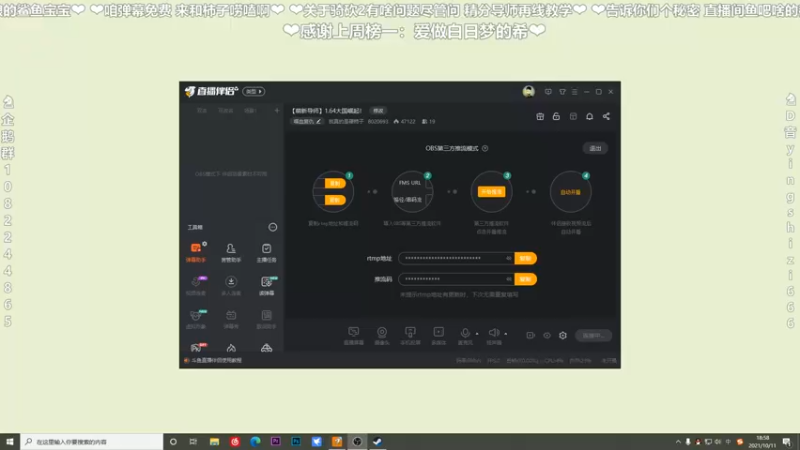This screenshot has height=450, width=800.
Task: Expand microphone options with the small arrow
Action: point(477,334)
